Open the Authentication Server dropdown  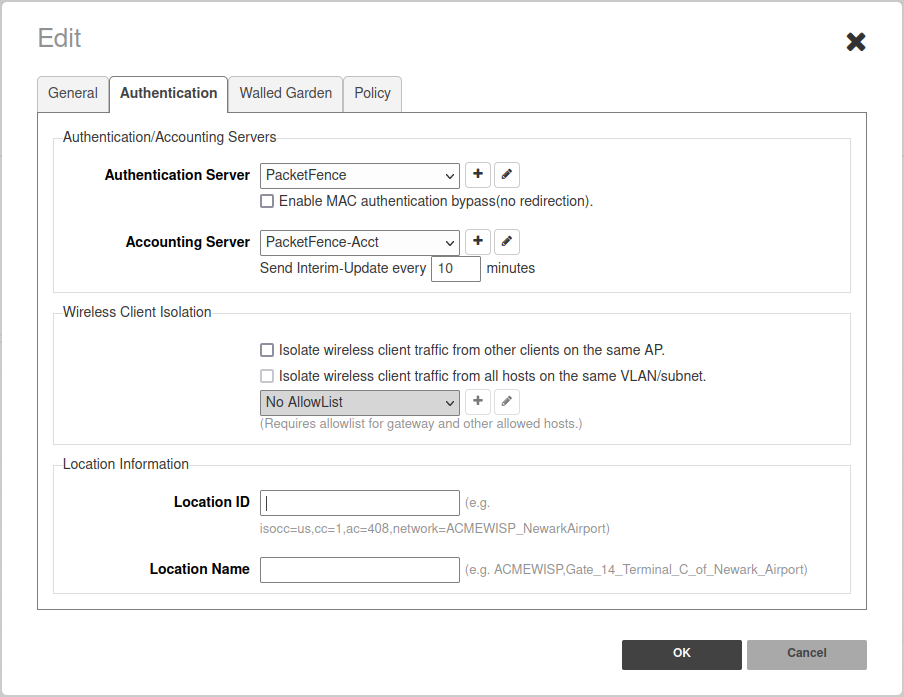(360, 176)
